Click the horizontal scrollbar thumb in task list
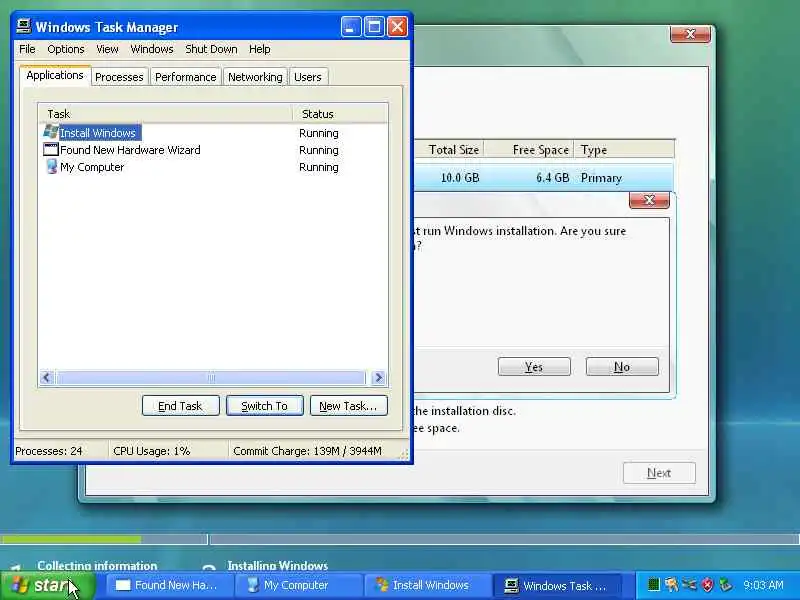This screenshot has width=800, height=600. point(211,378)
